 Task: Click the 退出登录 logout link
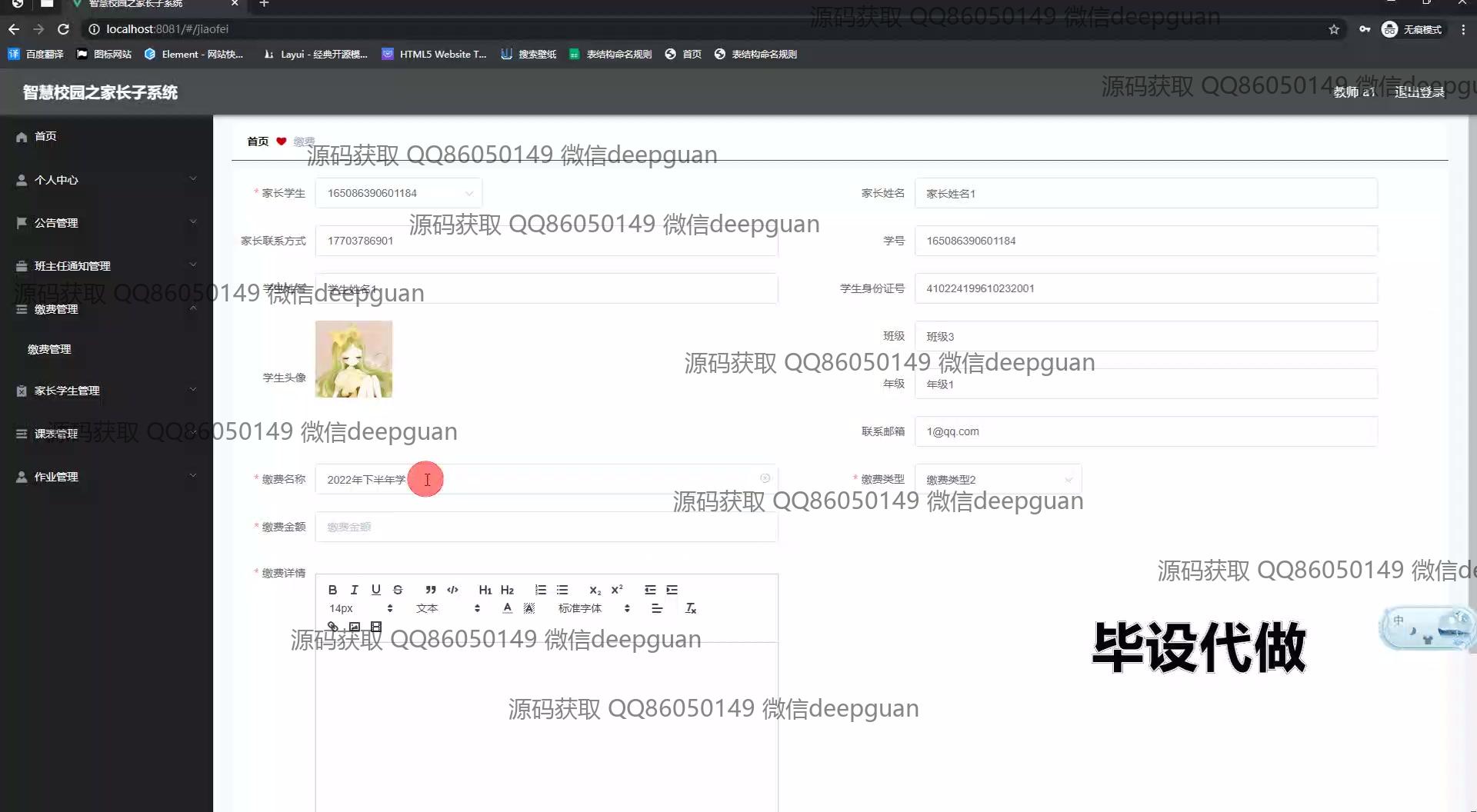coord(1419,92)
